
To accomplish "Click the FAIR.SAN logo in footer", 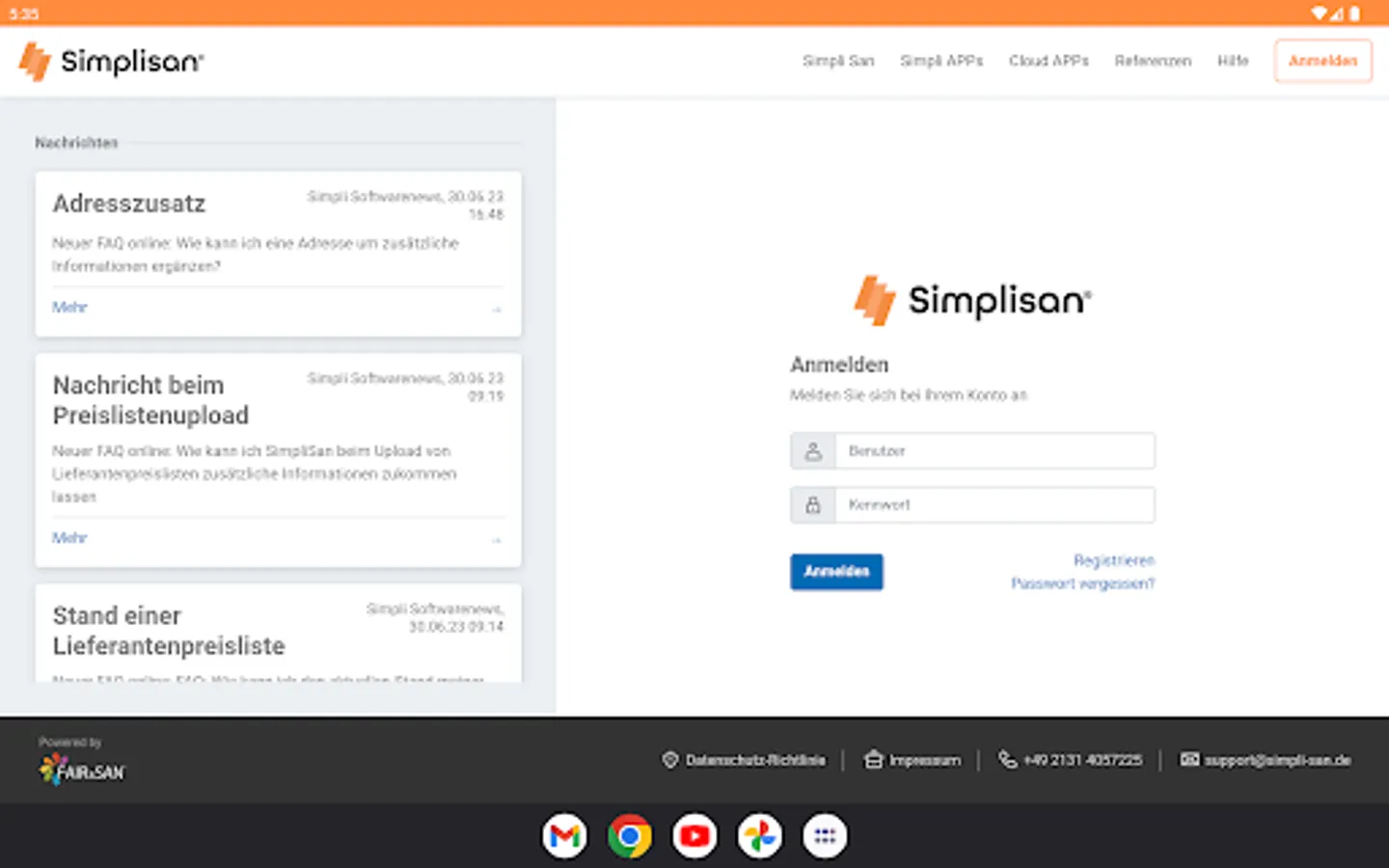I will [x=82, y=769].
